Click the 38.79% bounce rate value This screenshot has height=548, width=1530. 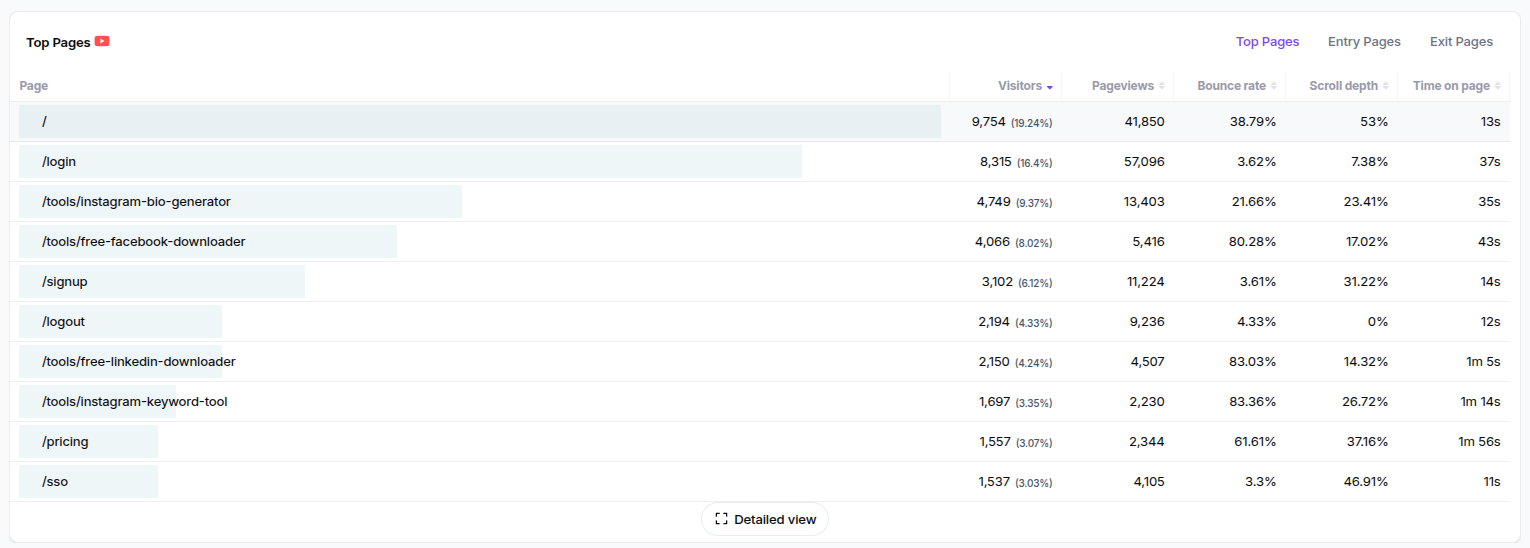click(1253, 121)
